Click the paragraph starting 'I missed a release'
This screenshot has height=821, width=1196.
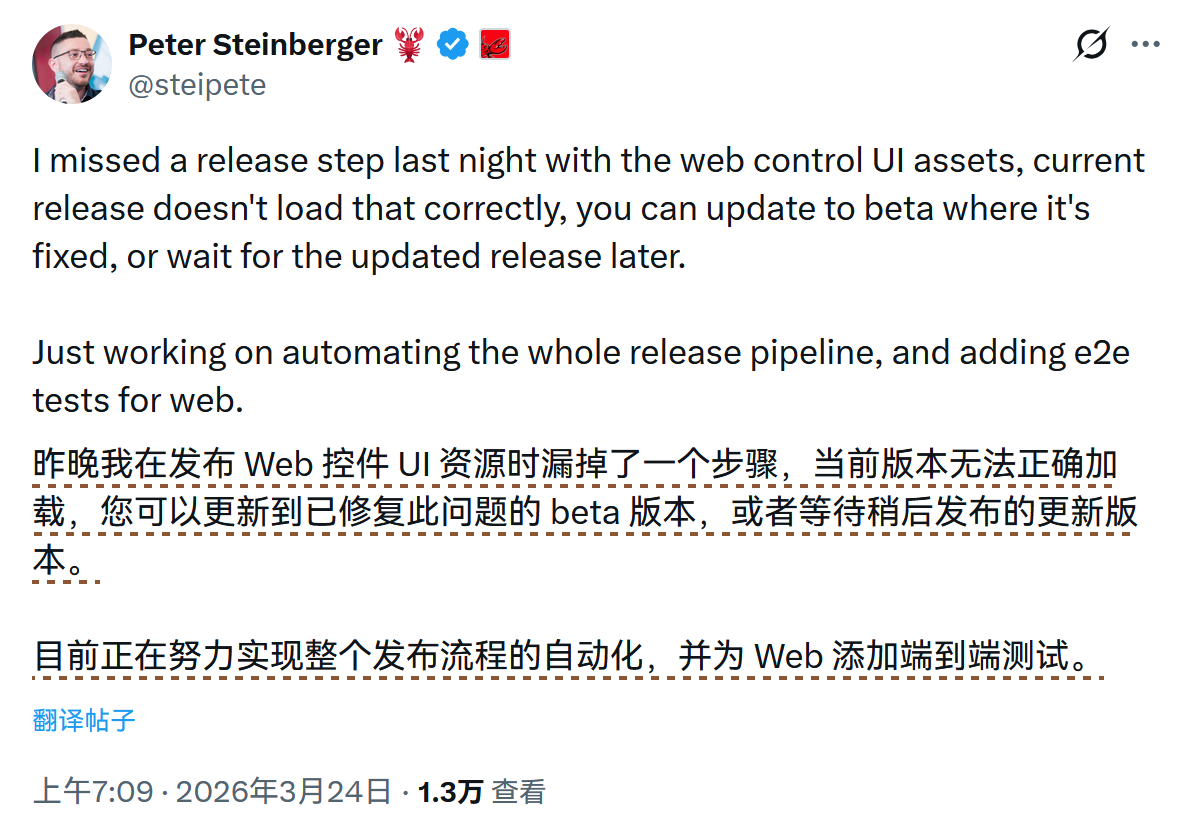click(560, 208)
